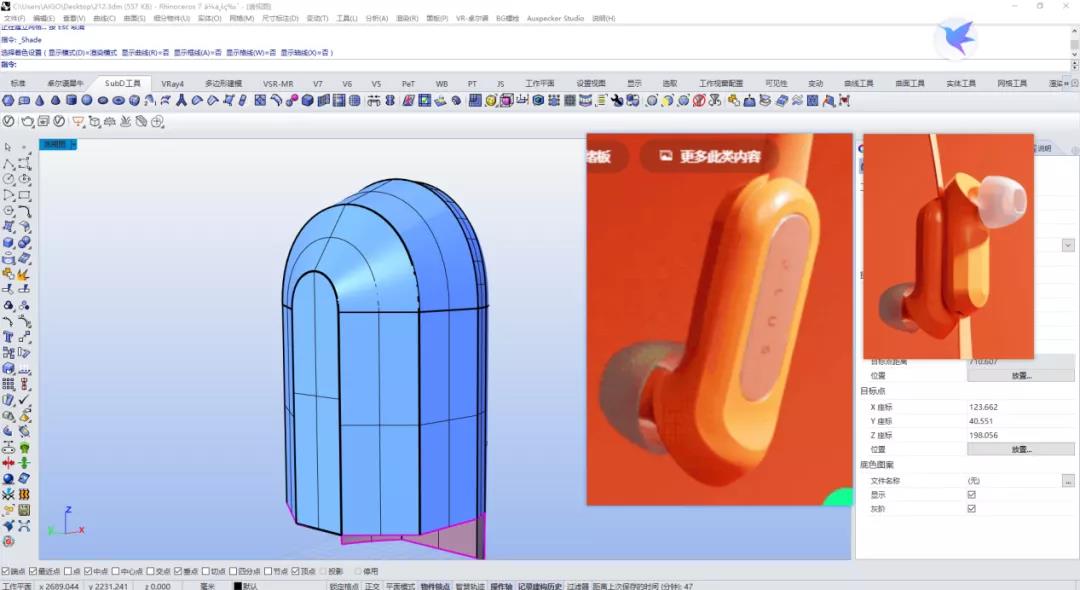The image size is (1080, 590).
Task: Click the first checkmark circle icon
Action: click(x=8, y=121)
